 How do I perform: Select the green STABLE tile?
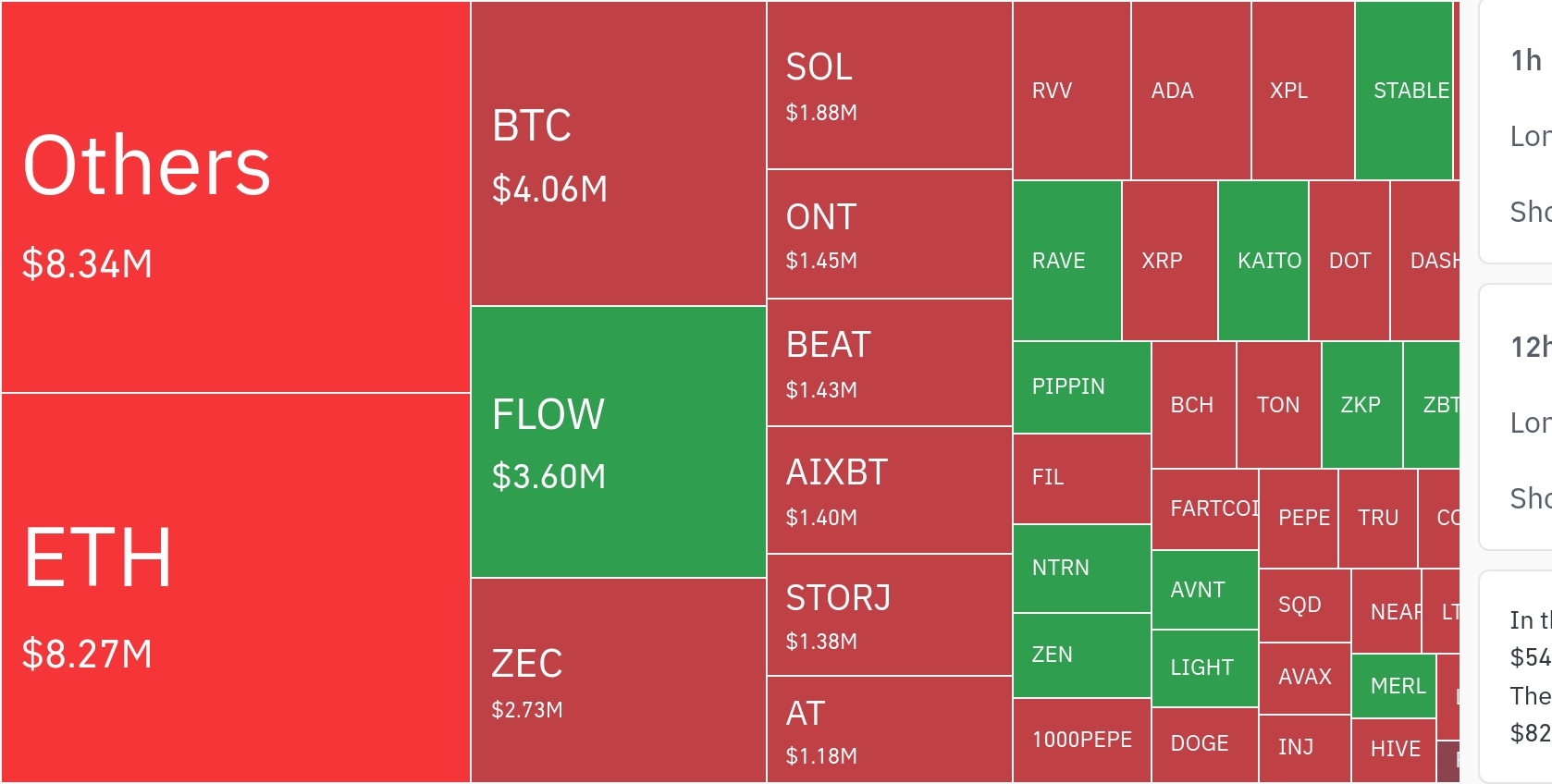point(1403,91)
